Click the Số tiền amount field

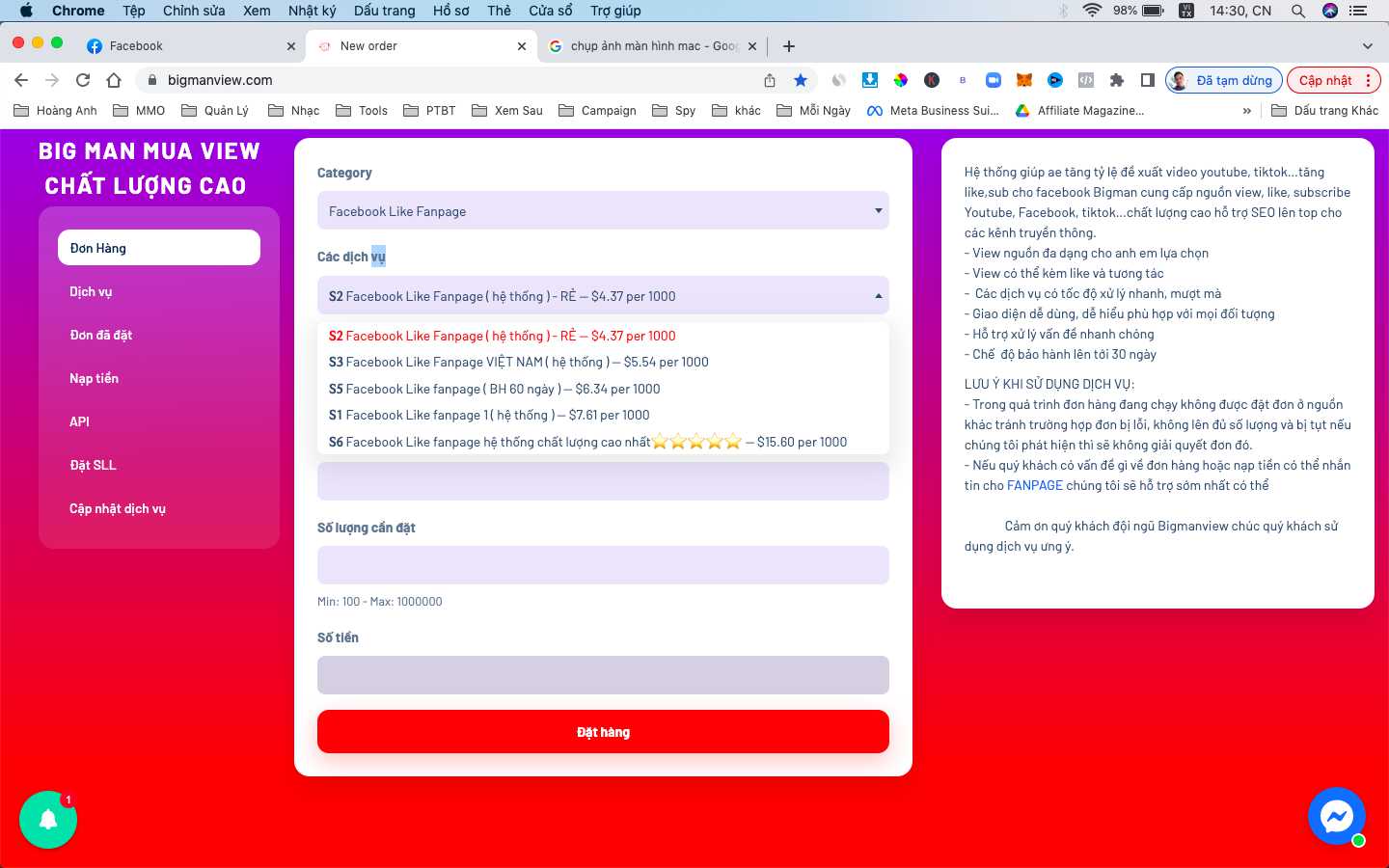tap(603, 675)
